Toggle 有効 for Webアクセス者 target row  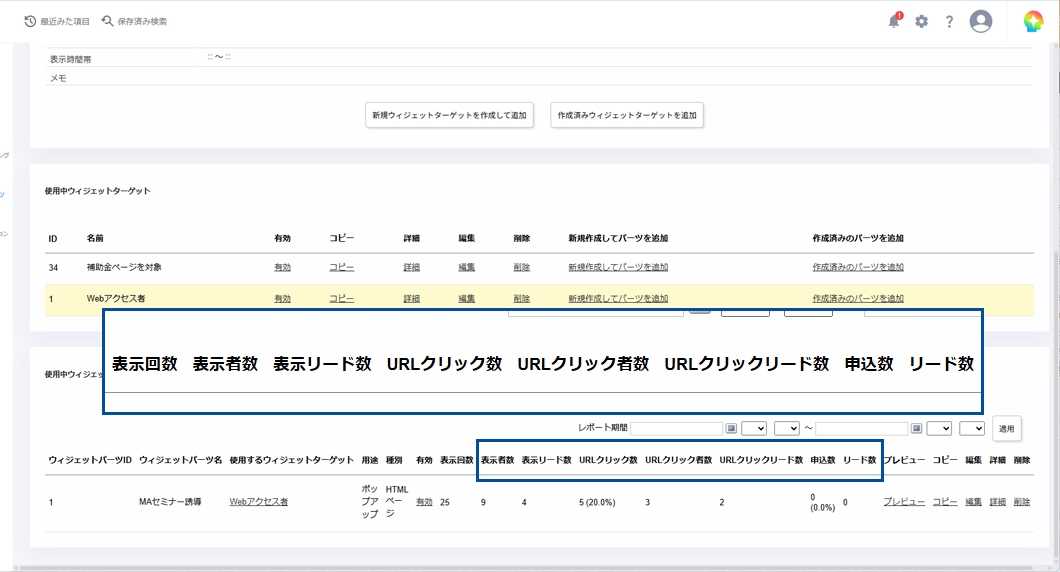[x=282, y=299]
